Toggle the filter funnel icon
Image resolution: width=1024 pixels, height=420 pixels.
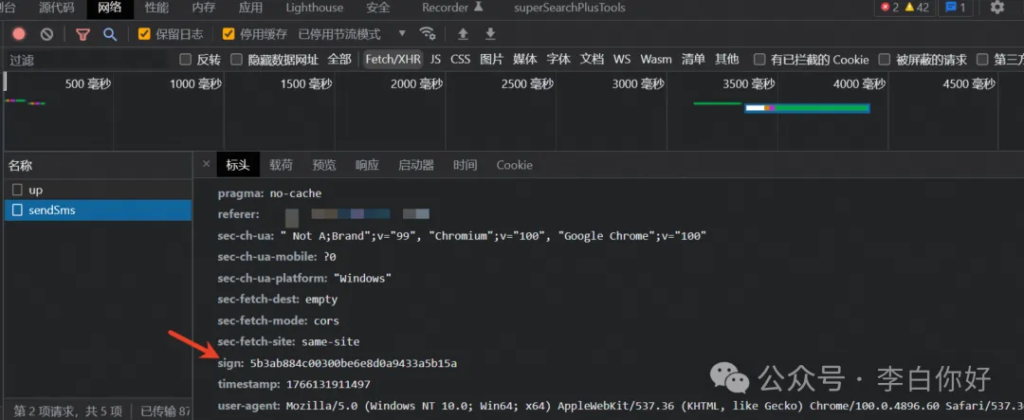[x=83, y=34]
